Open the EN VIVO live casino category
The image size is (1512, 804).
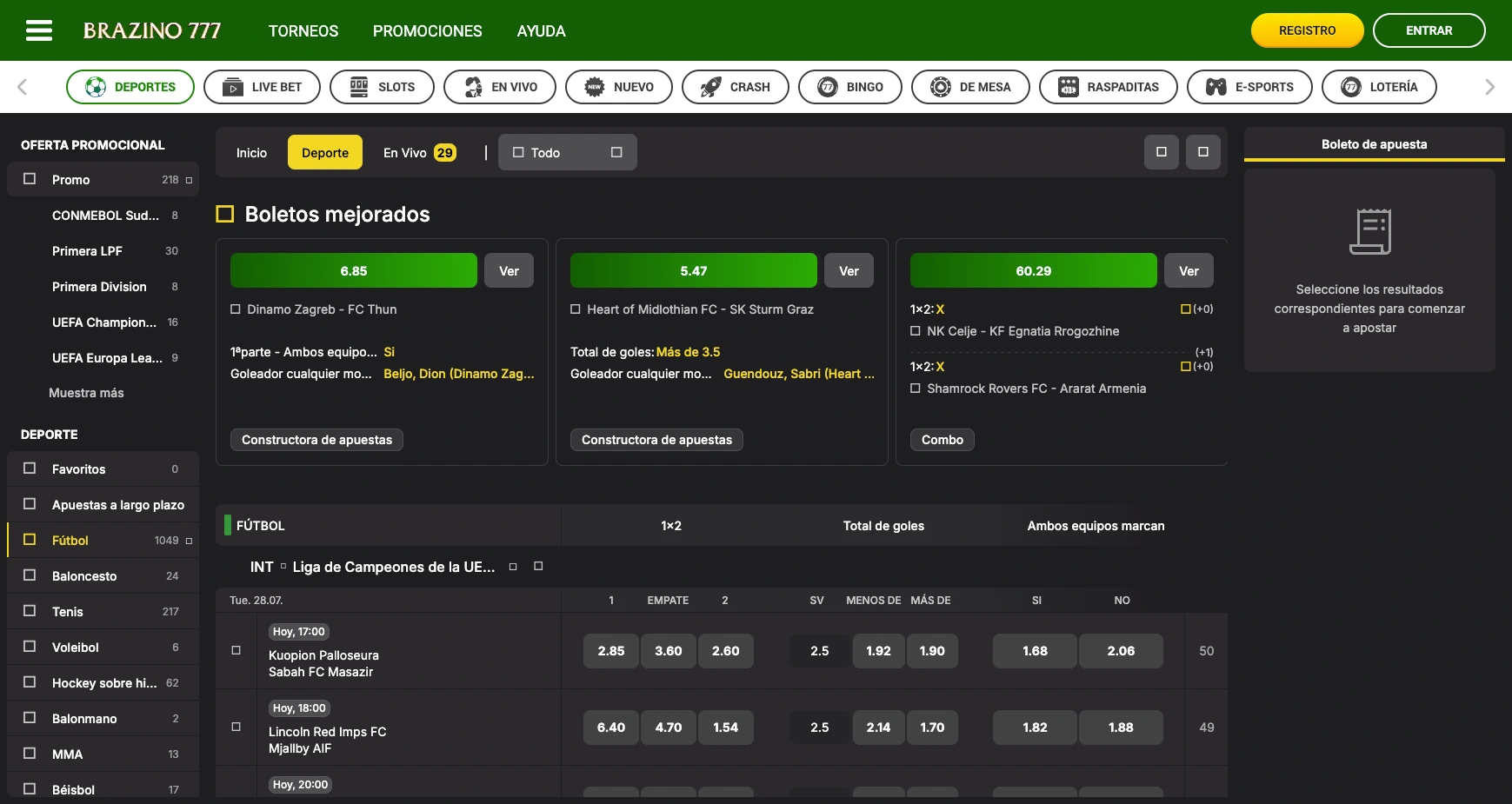point(500,87)
